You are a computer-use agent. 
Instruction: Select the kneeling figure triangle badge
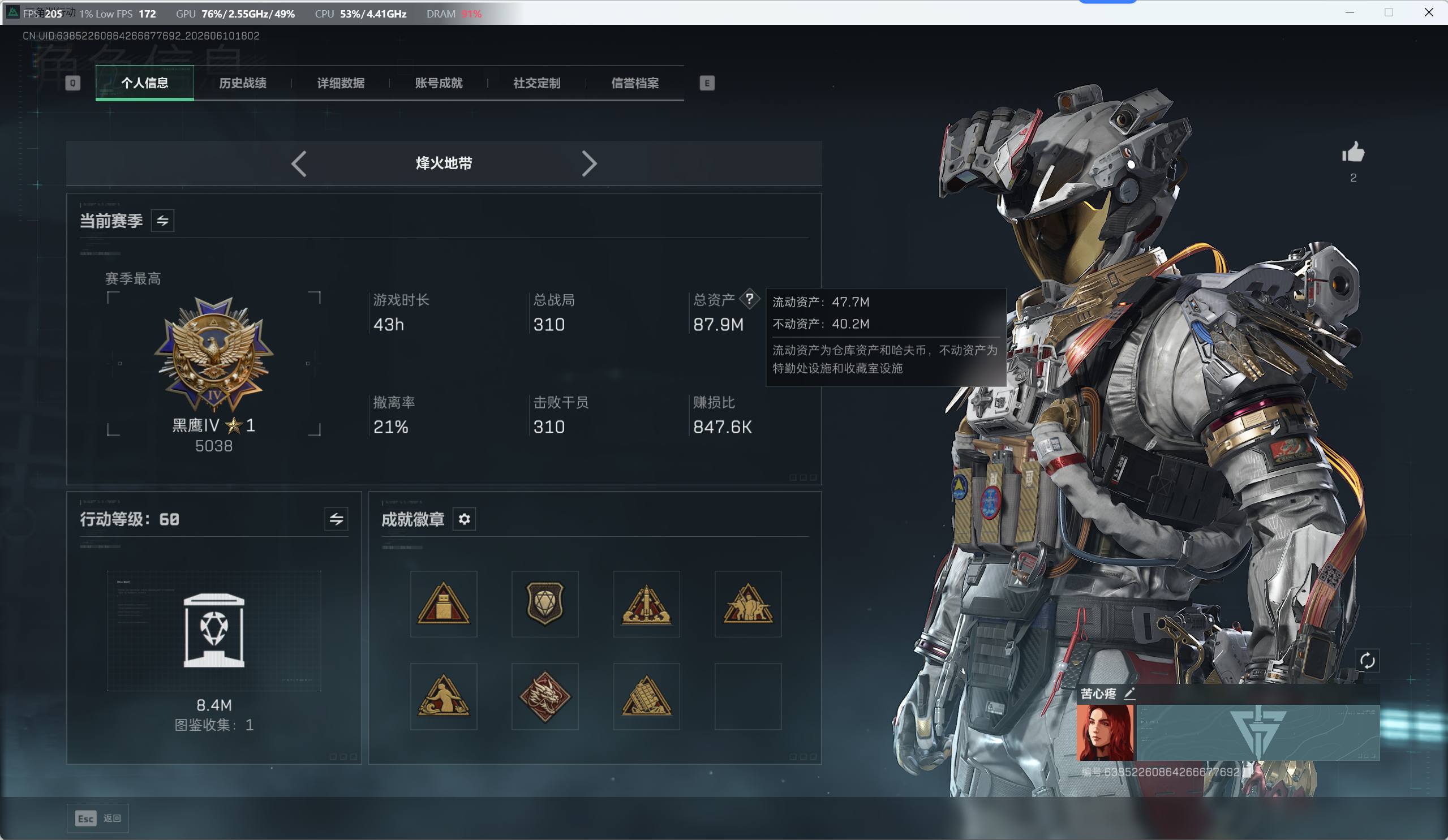click(x=444, y=696)
